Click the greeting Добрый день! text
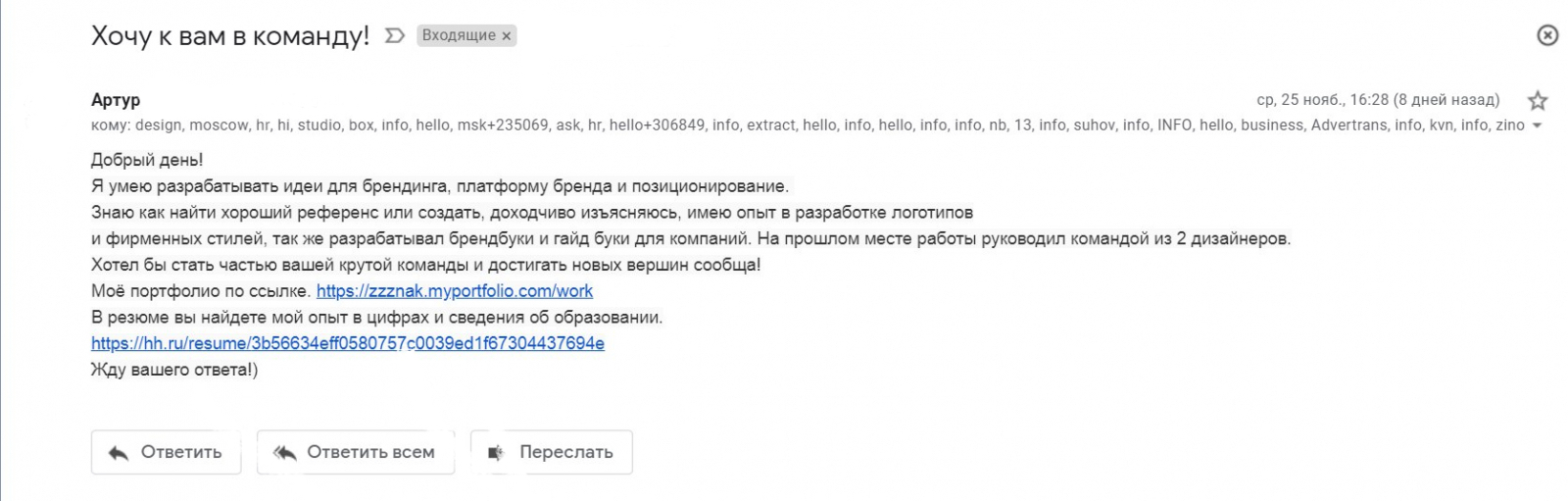 tap(147, 160)
